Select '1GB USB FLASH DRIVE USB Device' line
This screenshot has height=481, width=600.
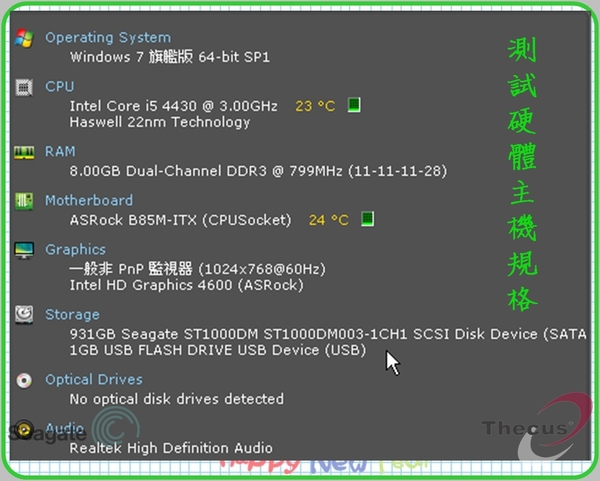218,350
